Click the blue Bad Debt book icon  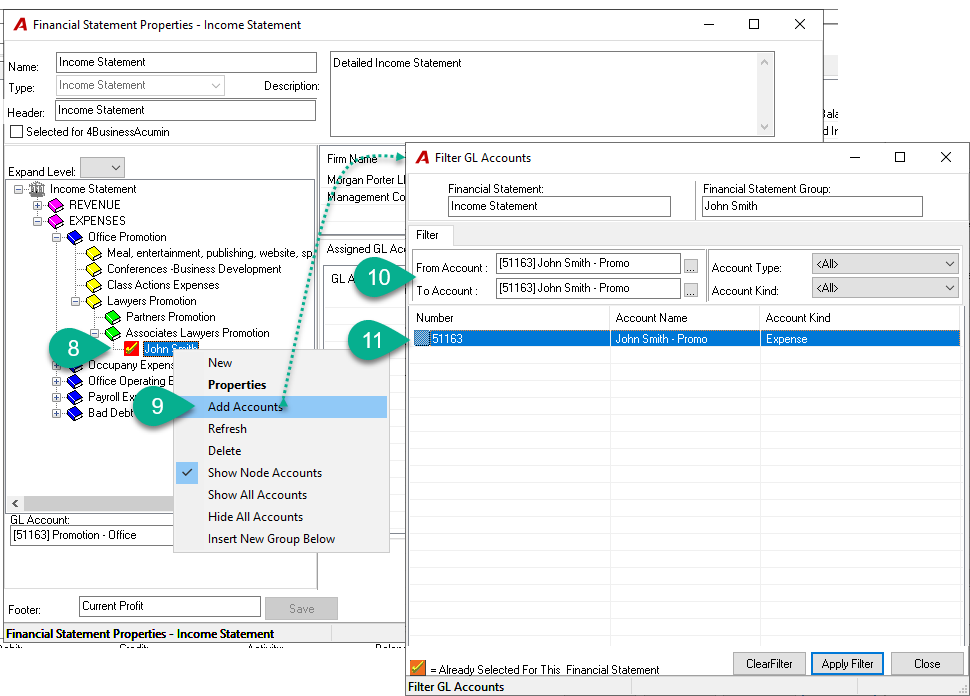[x=75, y=413]
